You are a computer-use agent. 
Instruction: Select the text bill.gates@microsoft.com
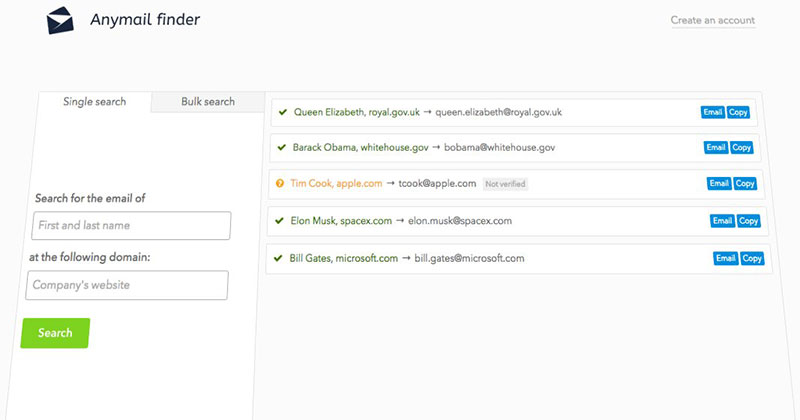(469, 258)
